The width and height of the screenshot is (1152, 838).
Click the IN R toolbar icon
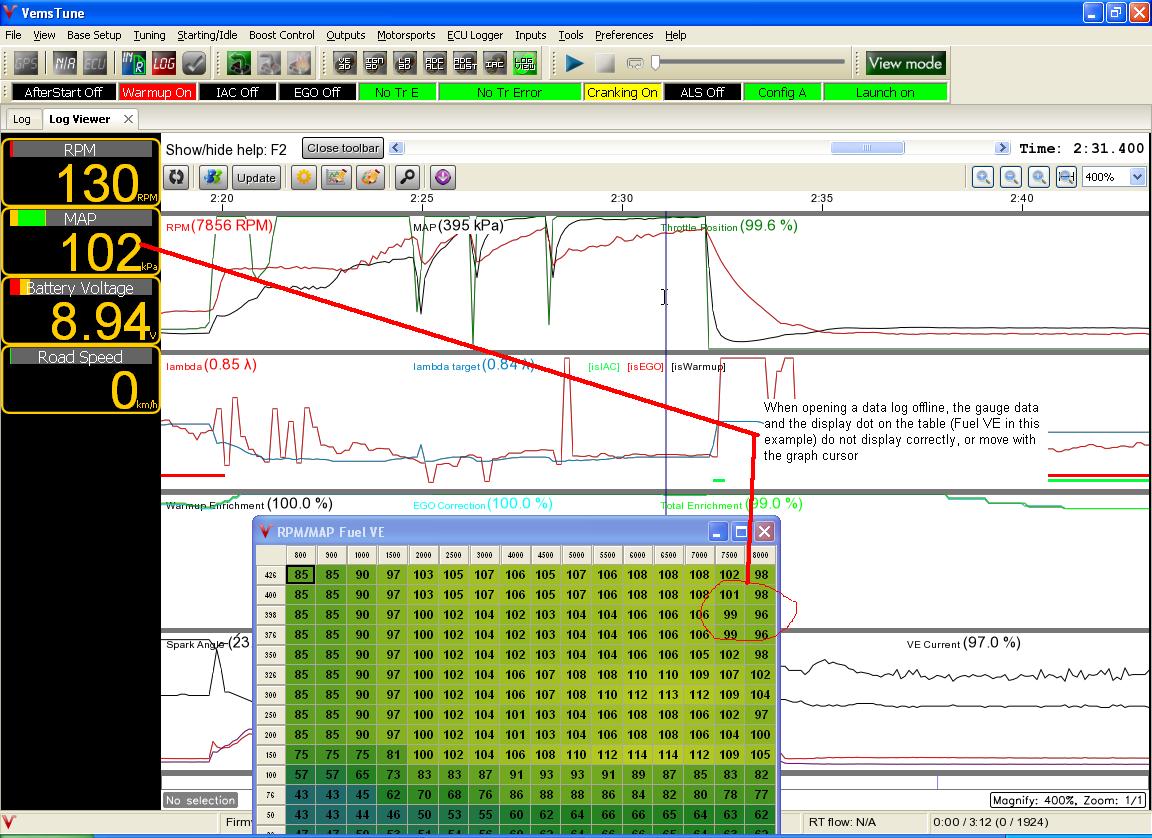click(133, 63)
